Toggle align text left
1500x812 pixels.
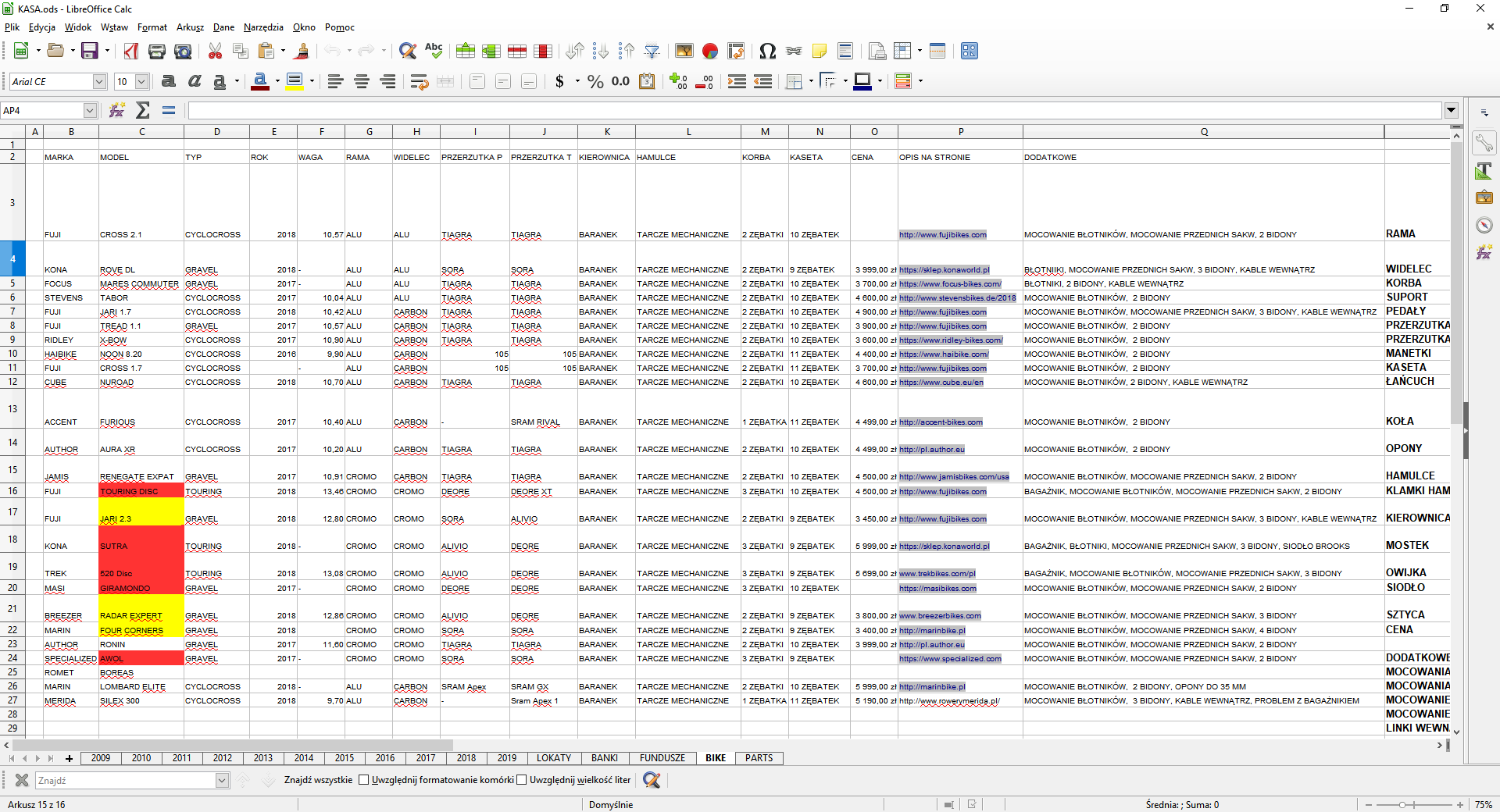335,81
